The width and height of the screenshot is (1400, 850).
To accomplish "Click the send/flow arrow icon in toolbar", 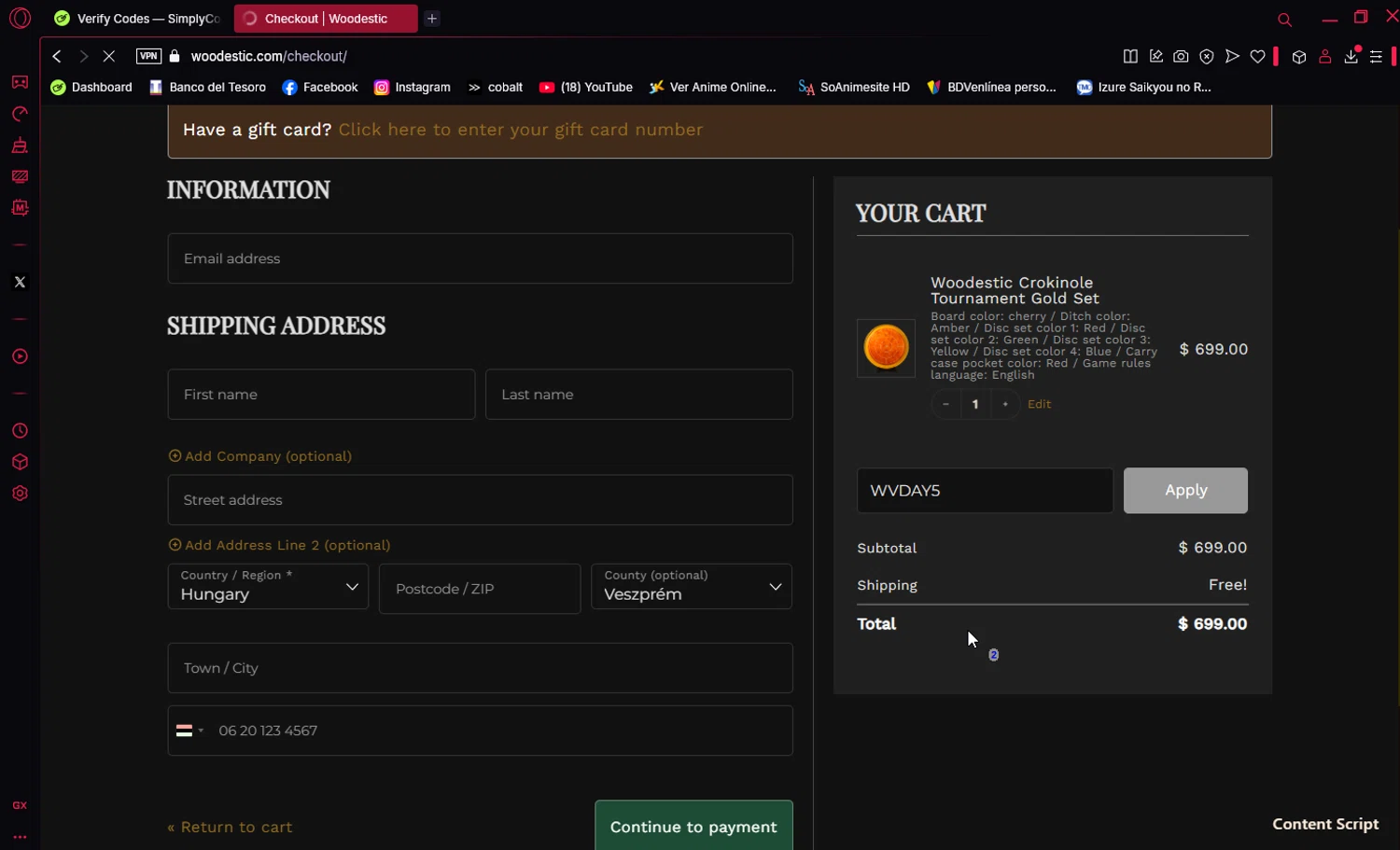I will 1232,56.
